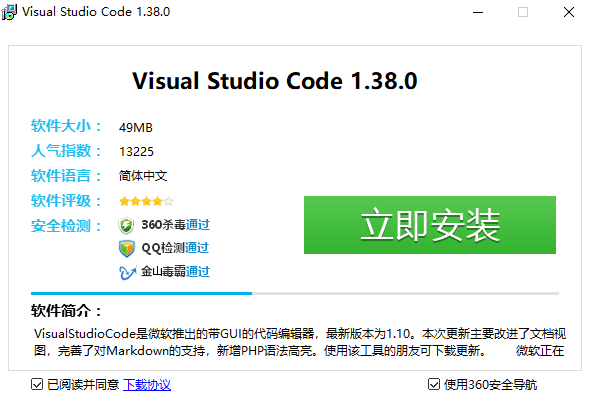The image size is (589, 402).
Task: Uncheck the 使用360安全导航 checkbox
Action: (x=433, y=384)
